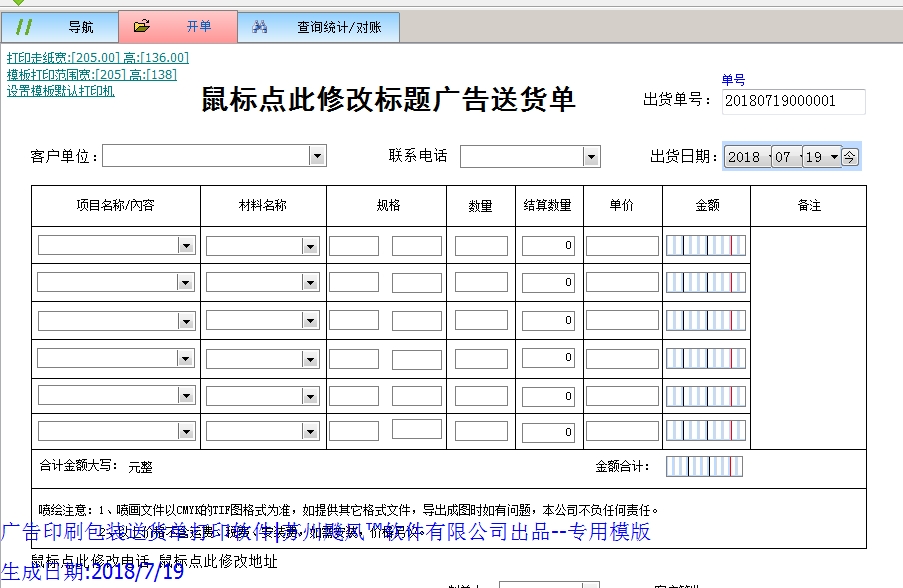The height and width of the screenshot is (588, 903).
Task: Click the title 鼠标点此修改标题广告送货单
Action: (x=388, y=100)
